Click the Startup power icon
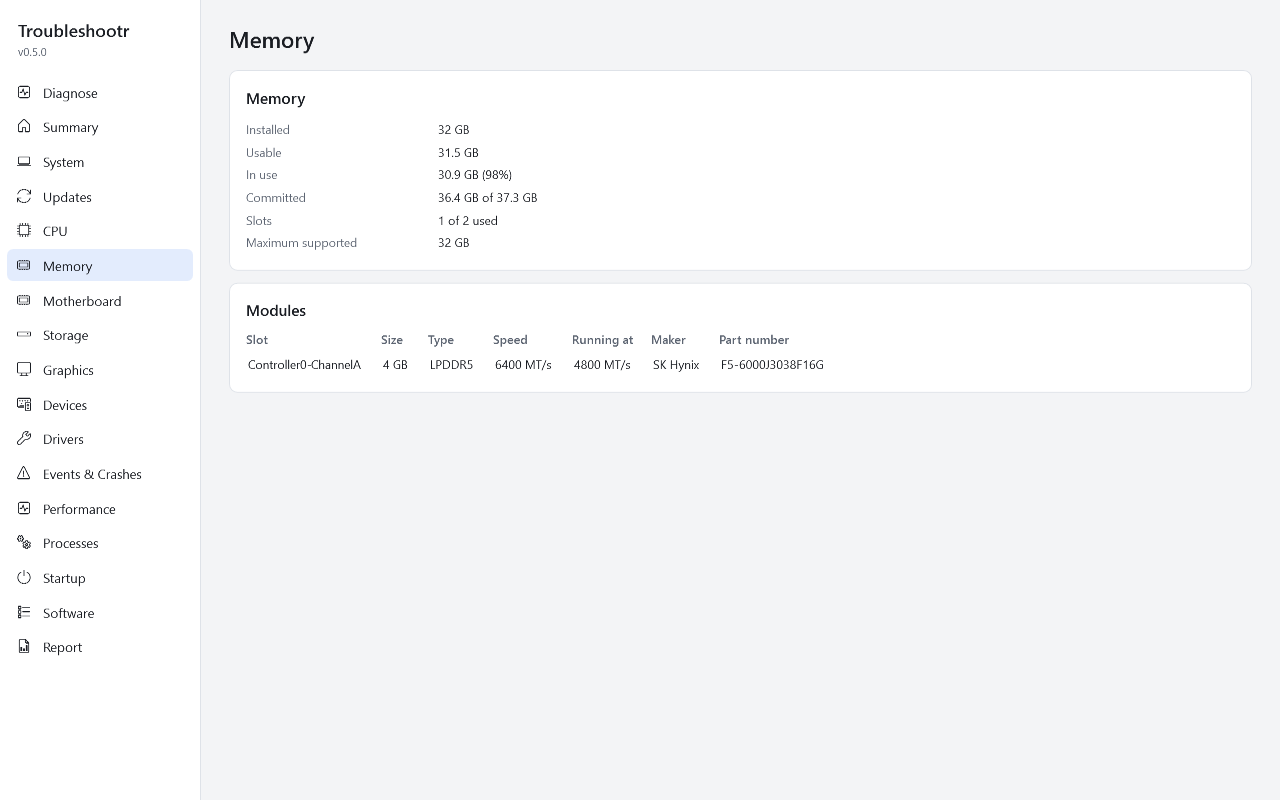Viewport: 1280px width, 800px height. [24, 578]
